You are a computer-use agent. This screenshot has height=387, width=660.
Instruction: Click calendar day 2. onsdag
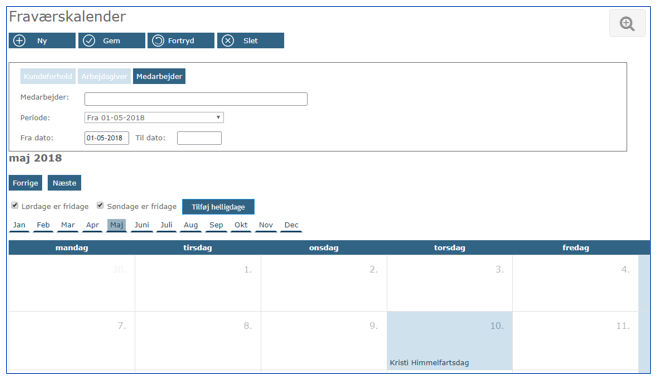324,283
